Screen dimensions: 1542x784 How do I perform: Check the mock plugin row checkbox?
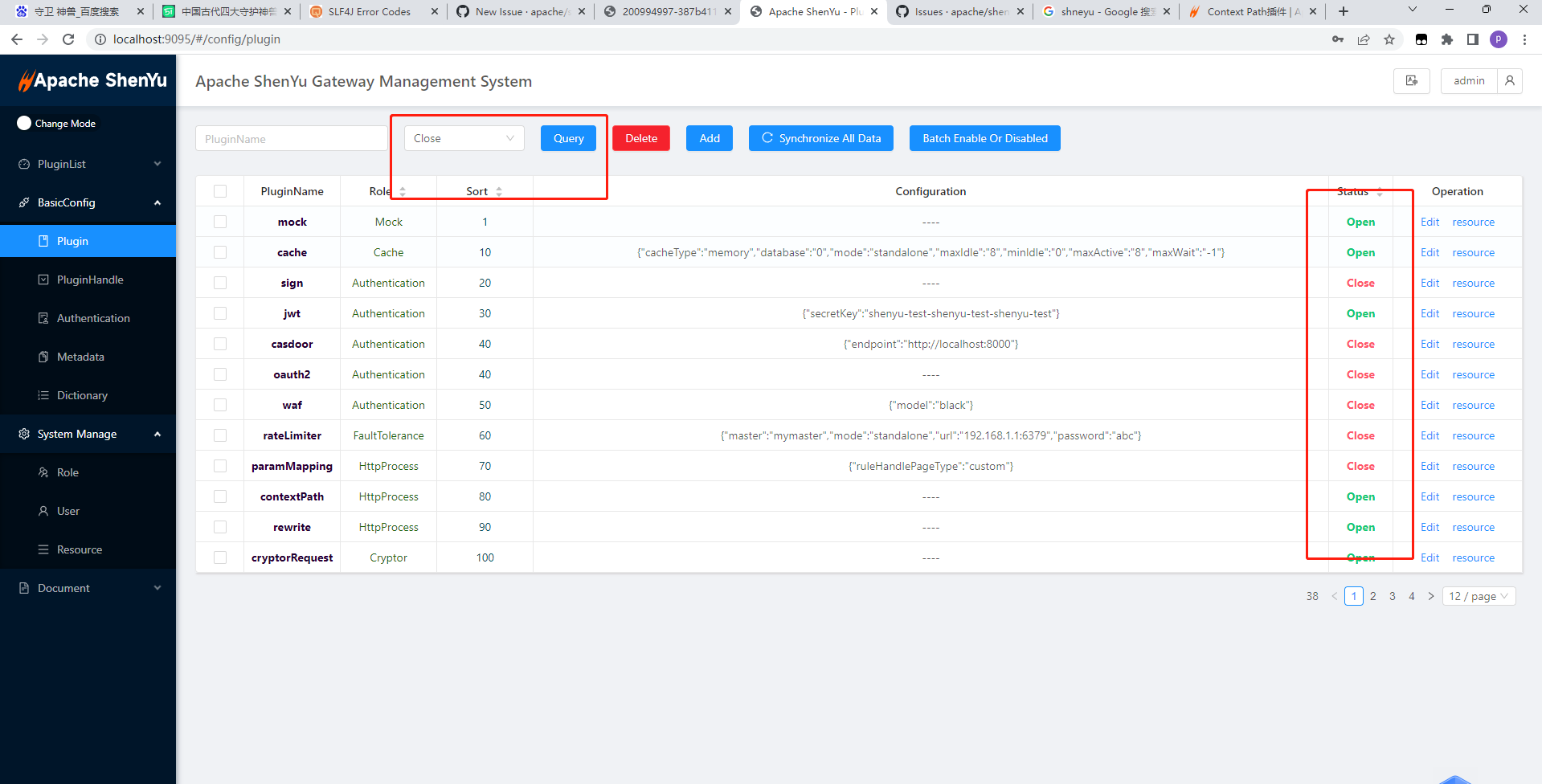[220, 222]
